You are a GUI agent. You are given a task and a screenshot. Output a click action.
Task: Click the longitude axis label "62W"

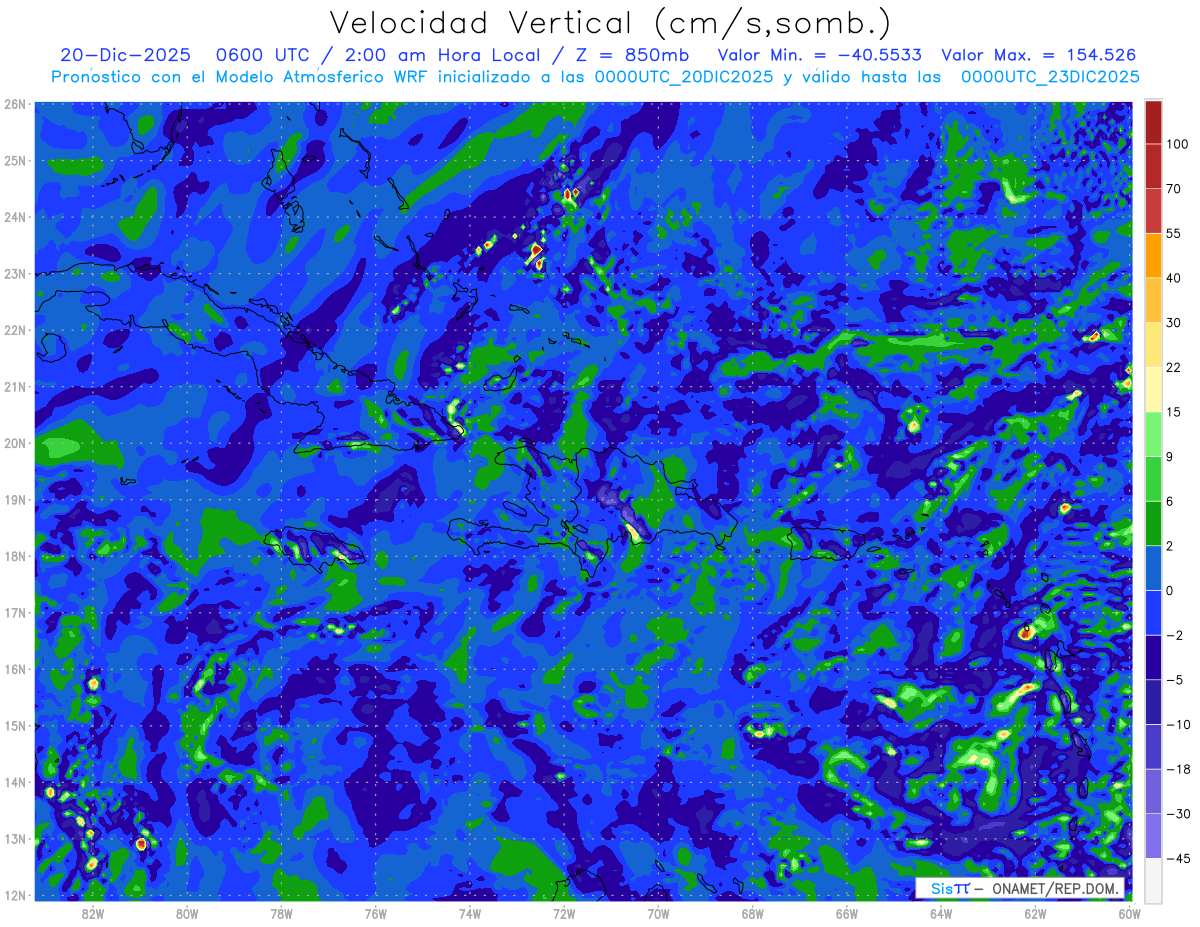1035,913
